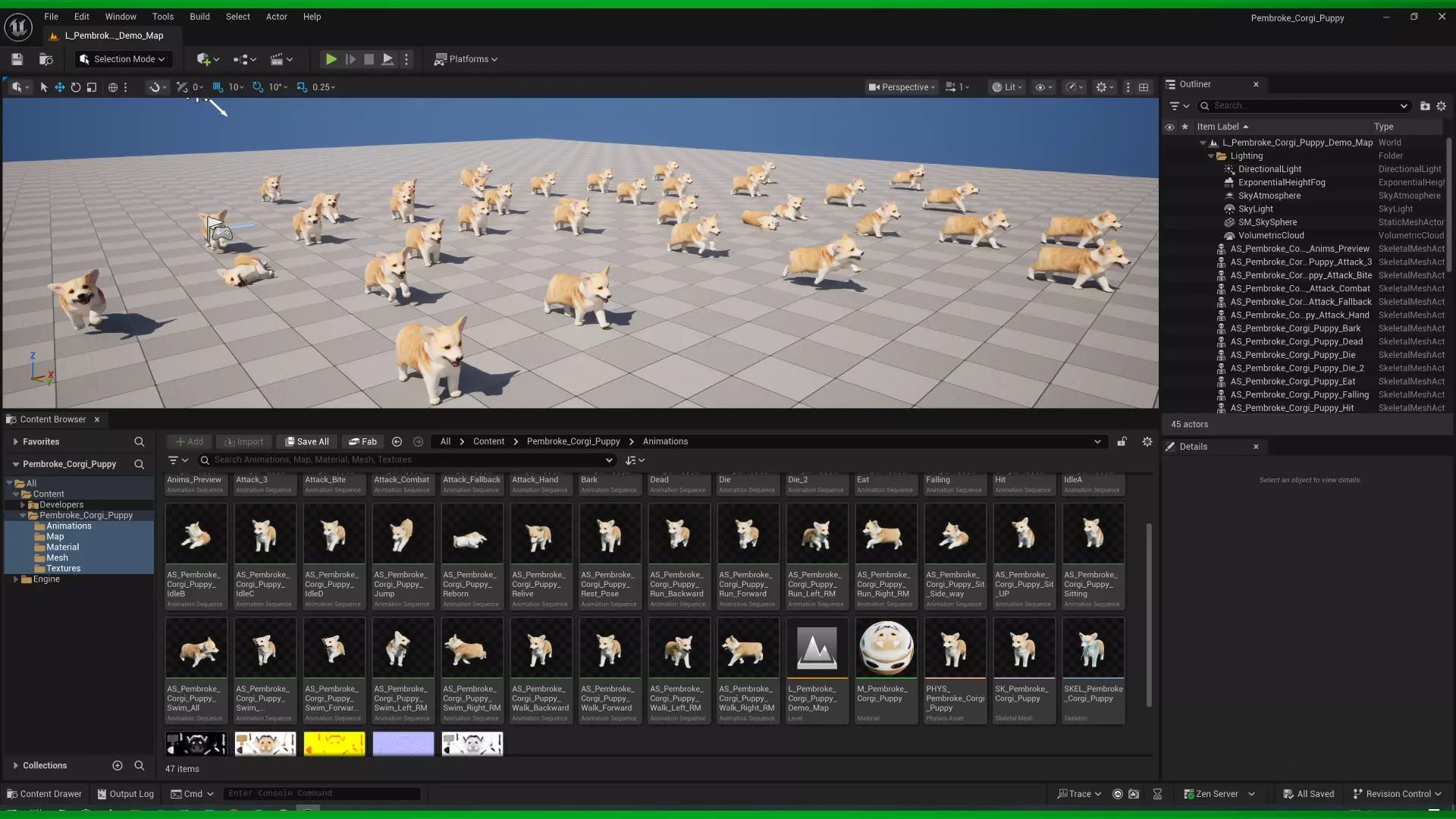
Task: Open the Lit view mode dropdown
Action: click(x=1008, y=87)
